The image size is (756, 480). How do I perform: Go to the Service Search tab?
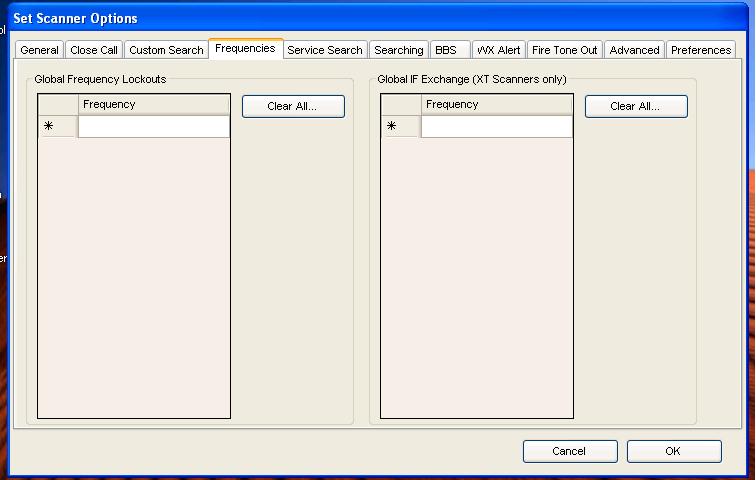coord(325,50)
